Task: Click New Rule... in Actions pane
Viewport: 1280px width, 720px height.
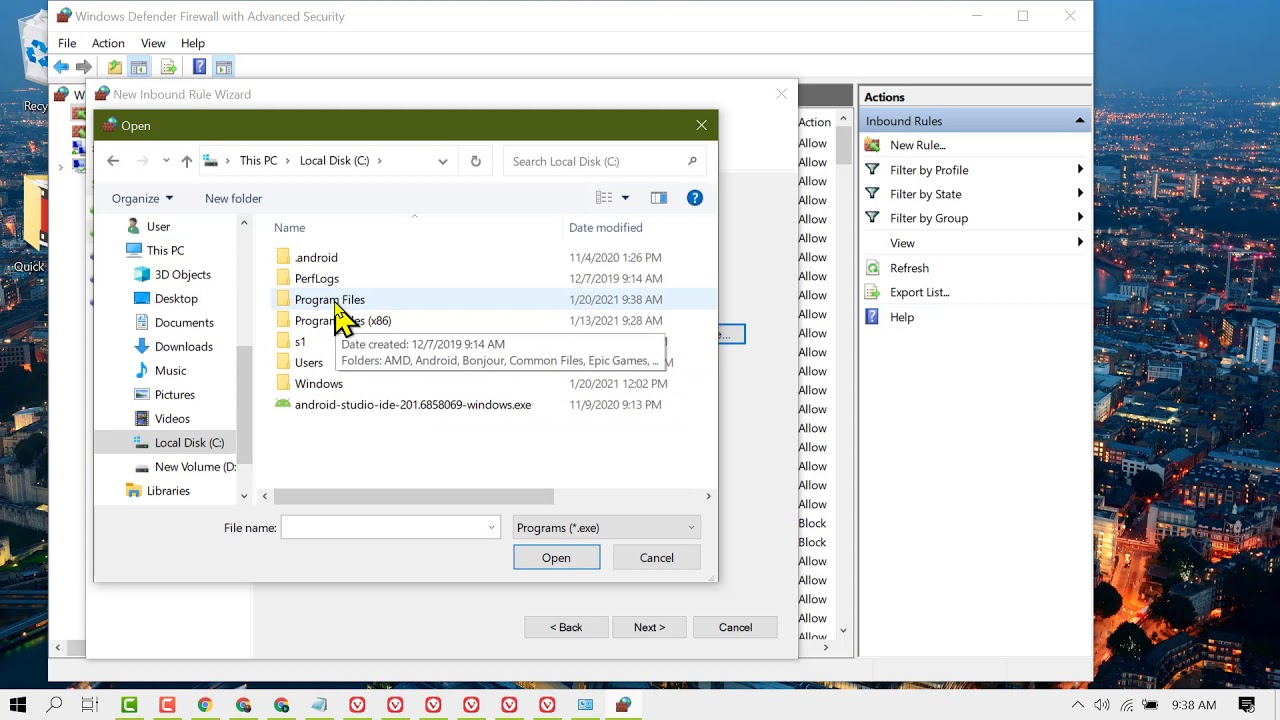Action: [x=918, y=145]
